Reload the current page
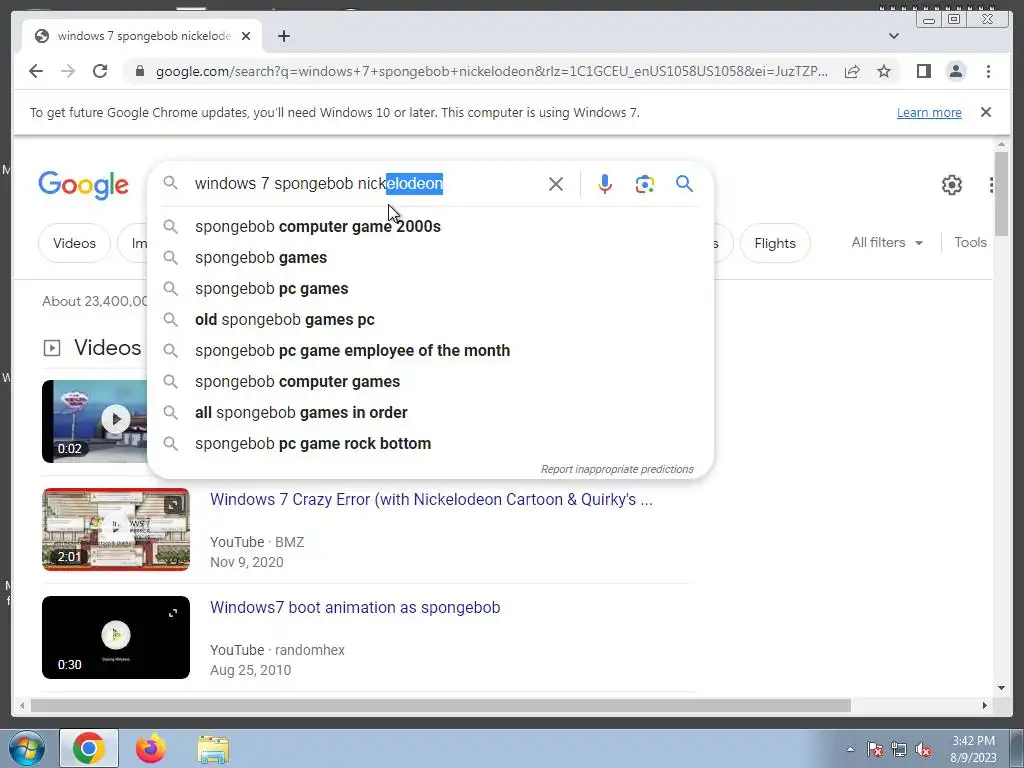Screen dimensions: 1024x768 100,71
